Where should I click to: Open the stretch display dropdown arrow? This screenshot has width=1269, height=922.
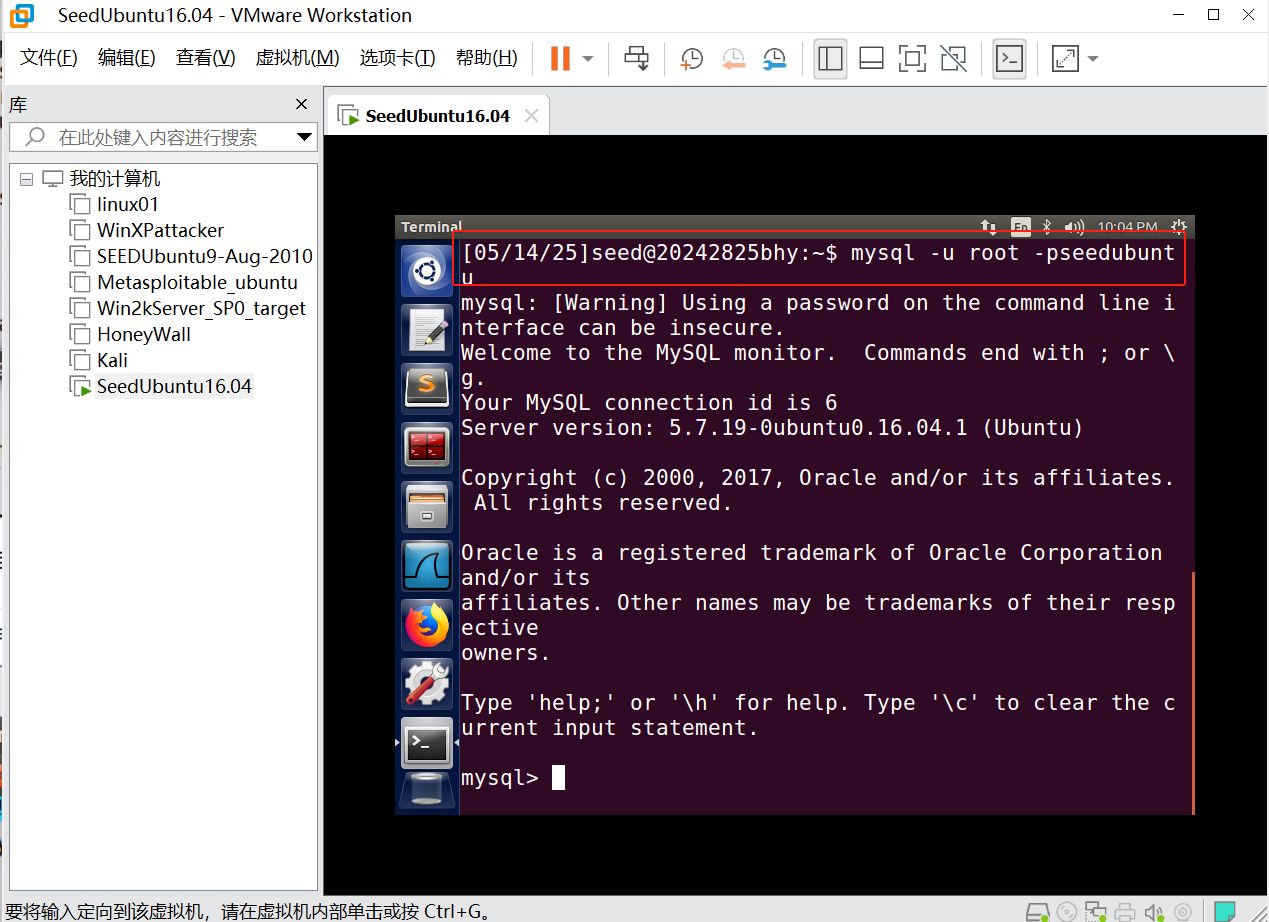[1092, 59]
